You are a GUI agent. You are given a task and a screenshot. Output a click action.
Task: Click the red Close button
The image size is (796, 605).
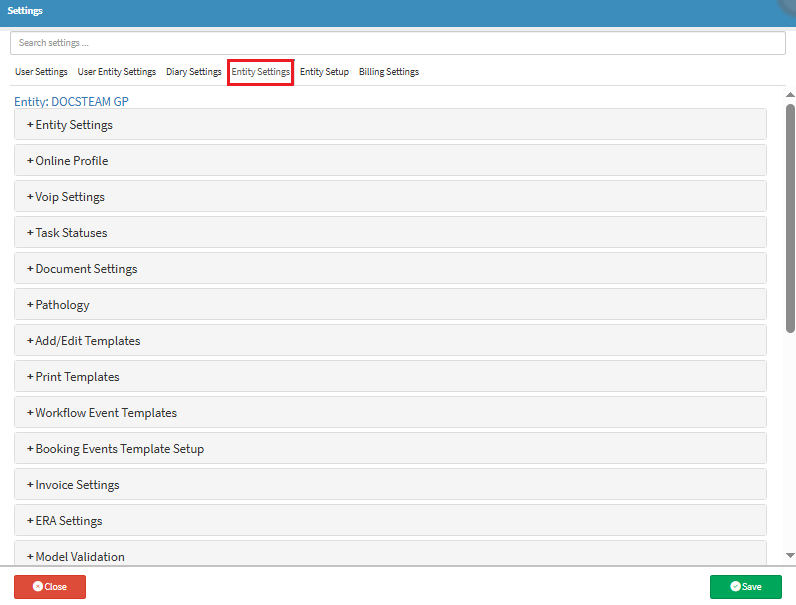coord(50,587)
